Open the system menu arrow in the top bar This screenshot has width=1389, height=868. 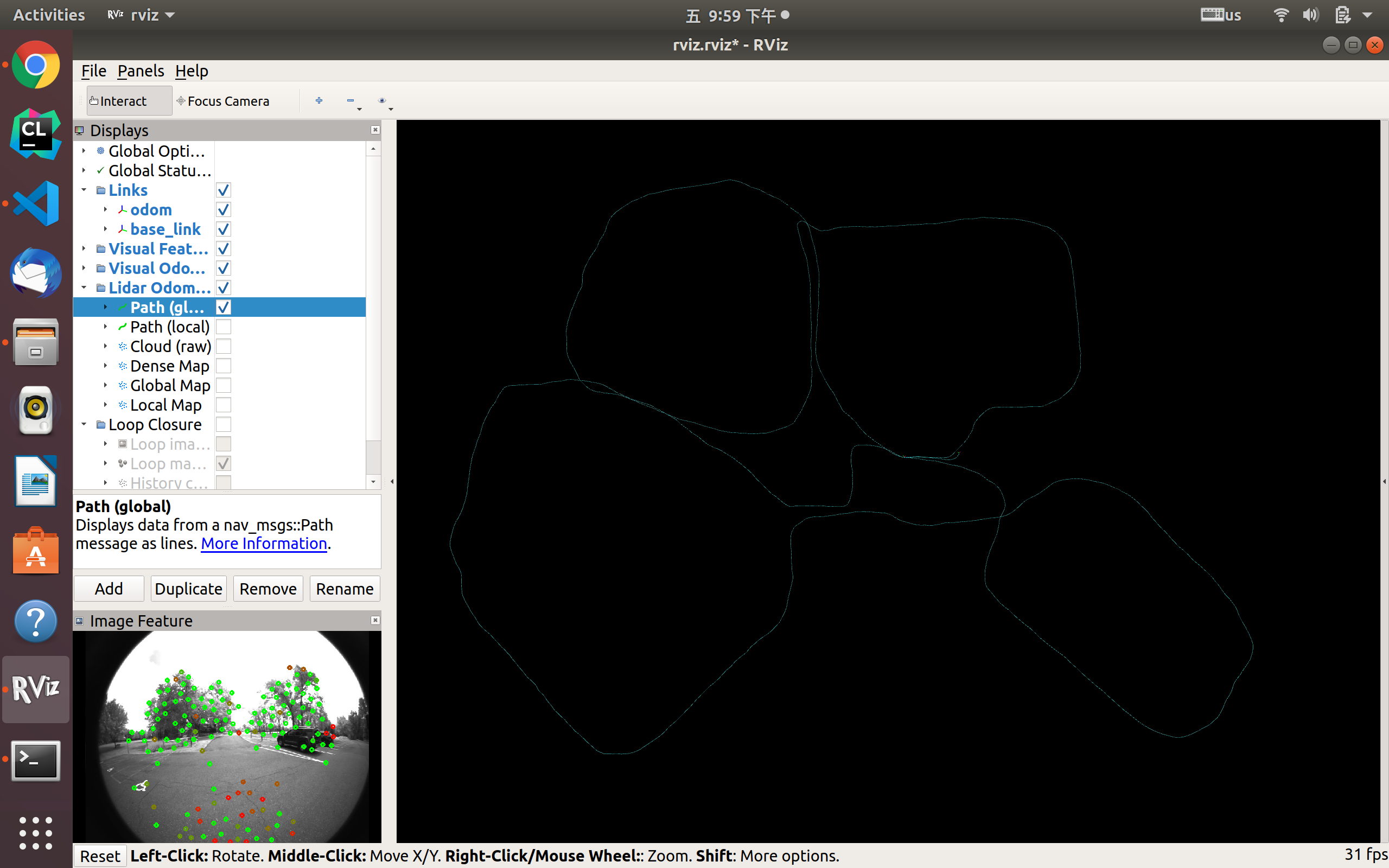pos(1367,15)
